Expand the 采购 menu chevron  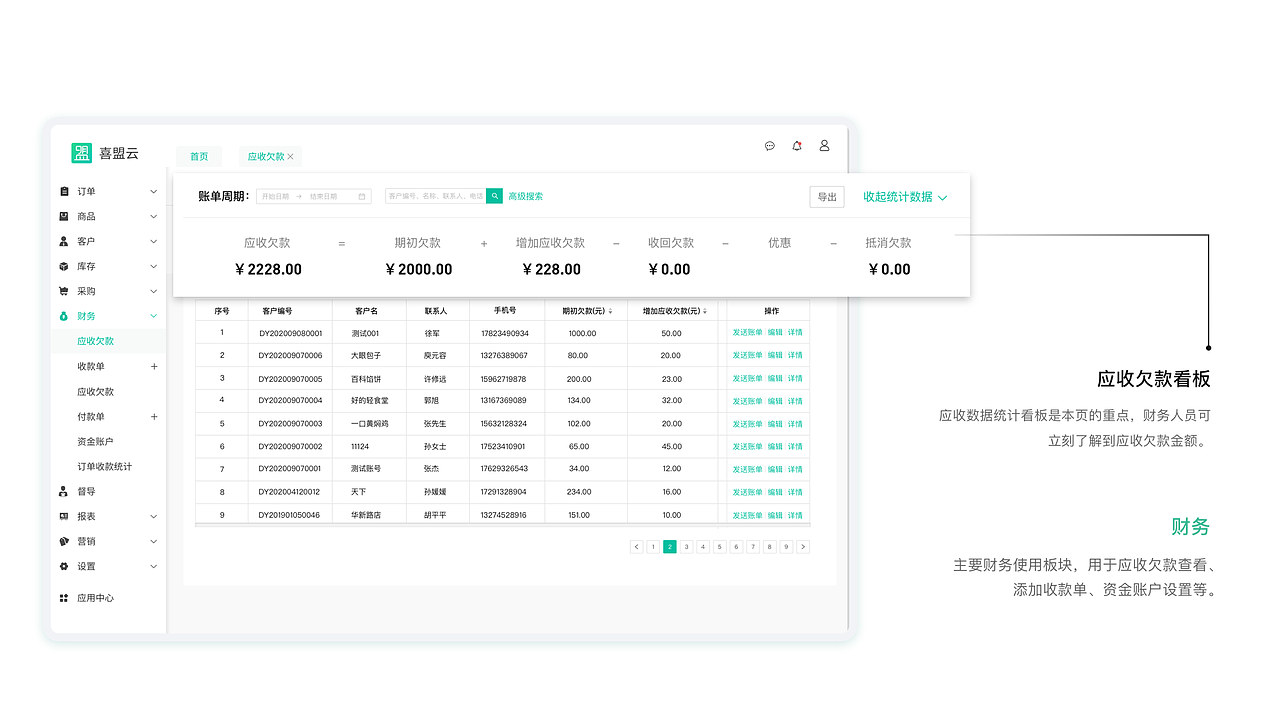point(154,291)
